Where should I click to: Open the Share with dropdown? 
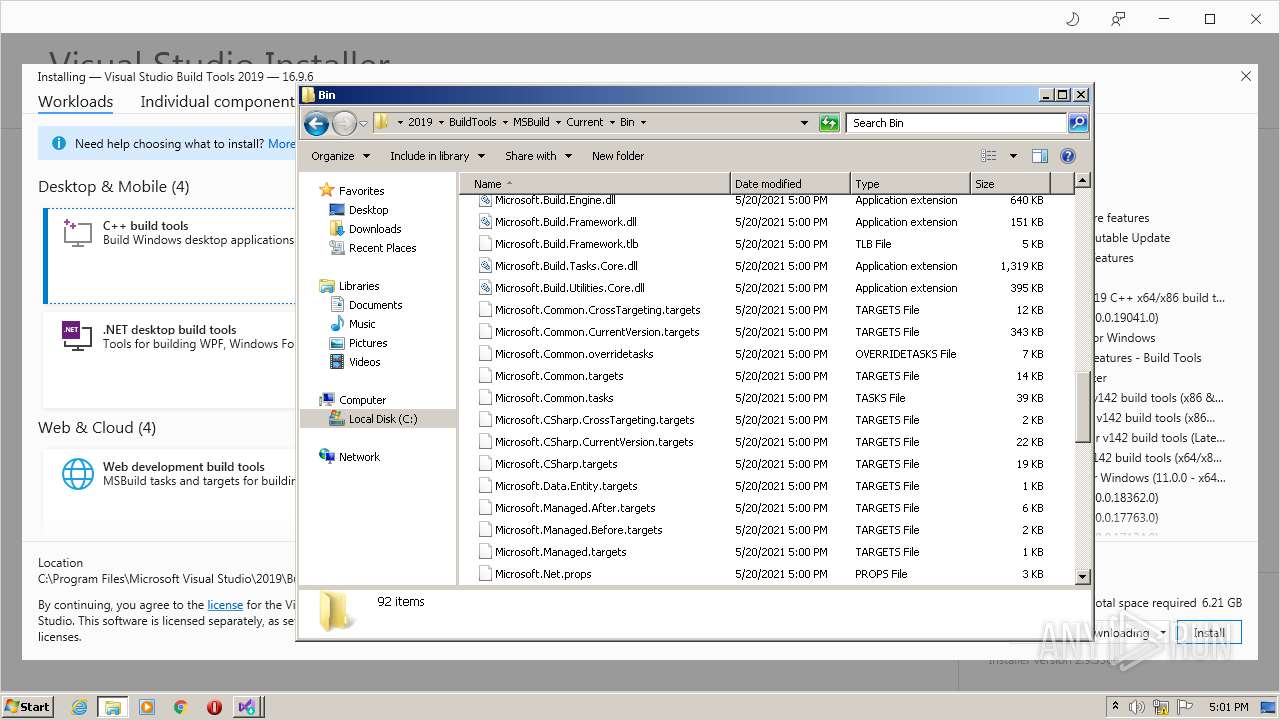click(538, 156)
